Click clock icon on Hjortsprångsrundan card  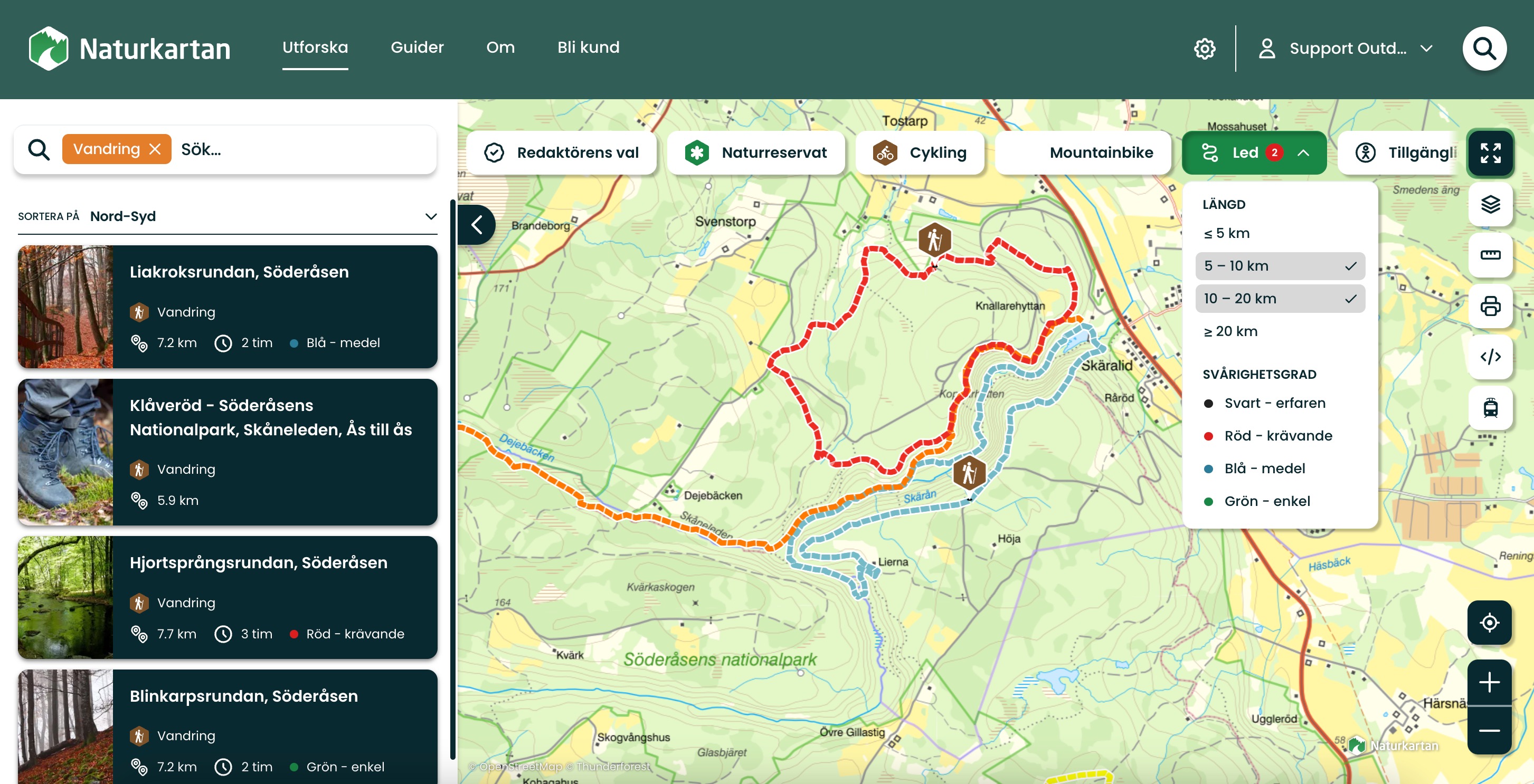[223, 634]
